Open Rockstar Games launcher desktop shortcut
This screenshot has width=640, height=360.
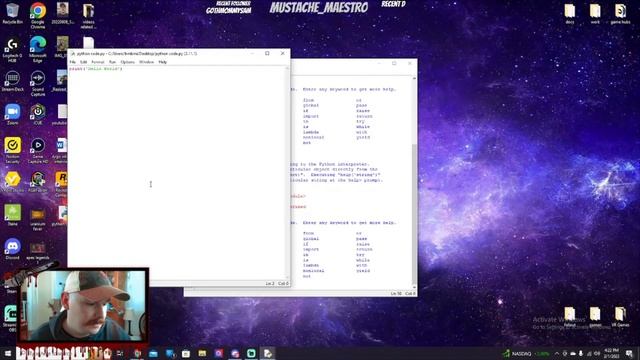click(x=61, y=184)
